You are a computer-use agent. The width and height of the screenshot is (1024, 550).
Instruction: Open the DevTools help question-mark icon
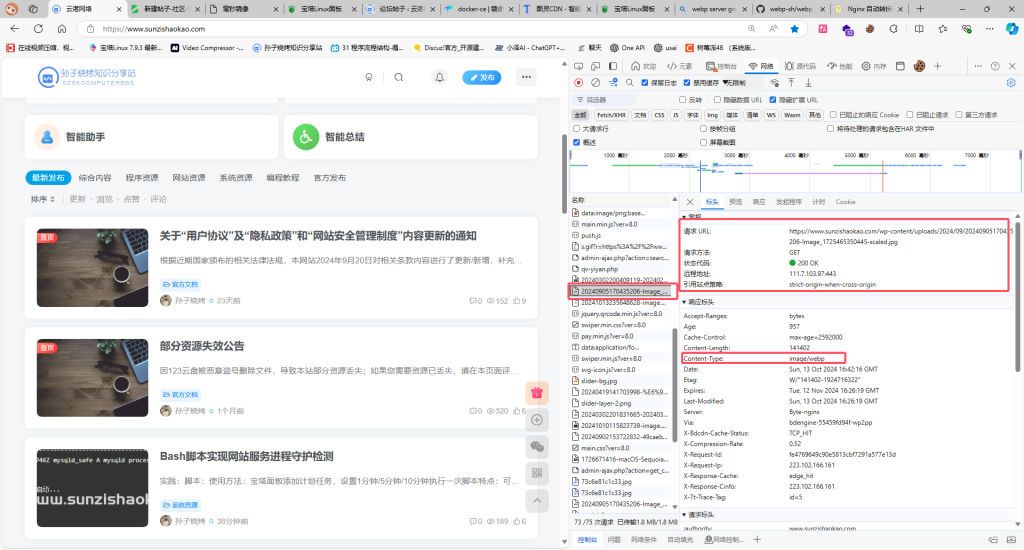click(995, 66)
